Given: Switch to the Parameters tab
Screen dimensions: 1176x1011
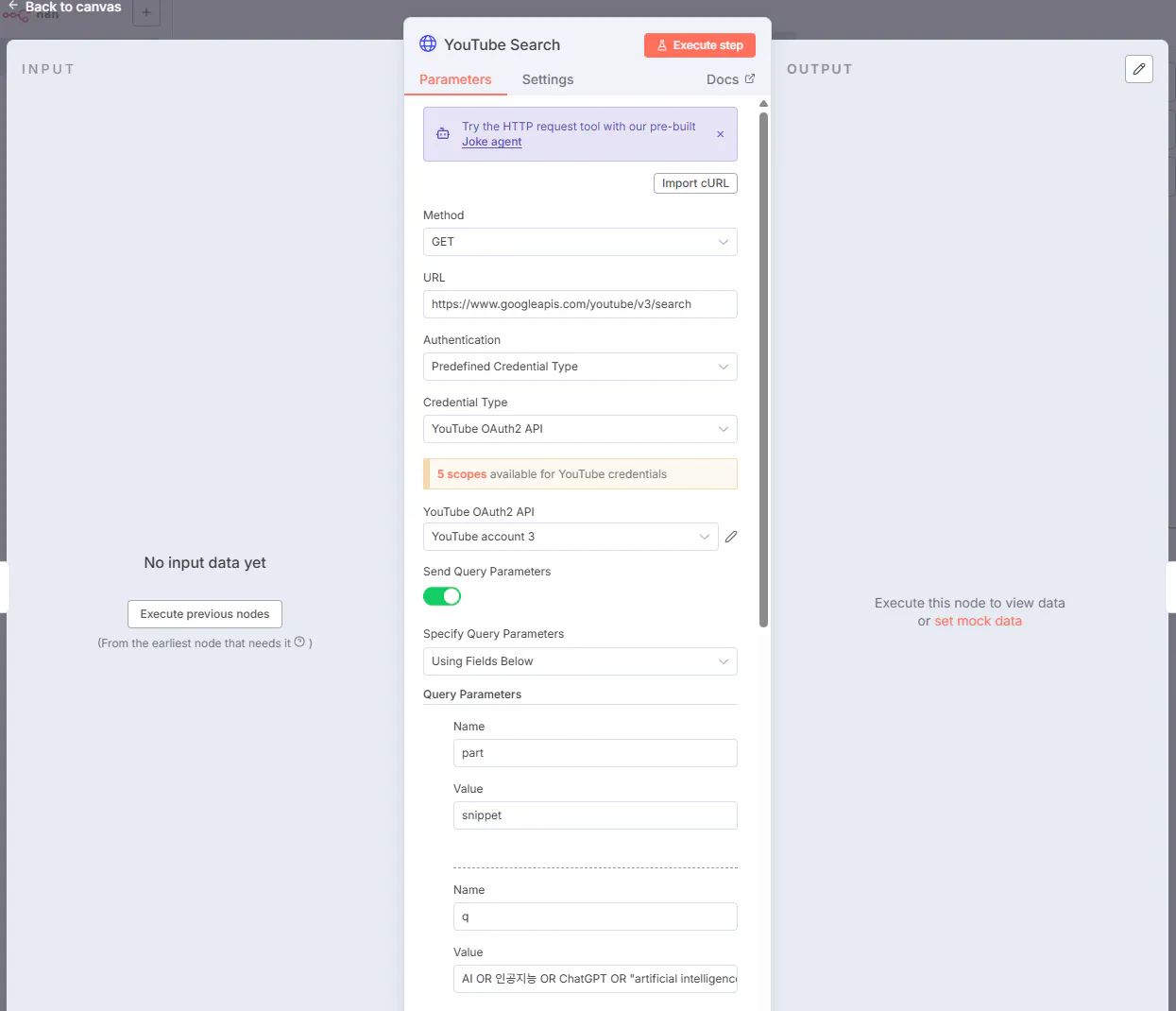Looking at the screenshot, I should (x=455, y=79).
